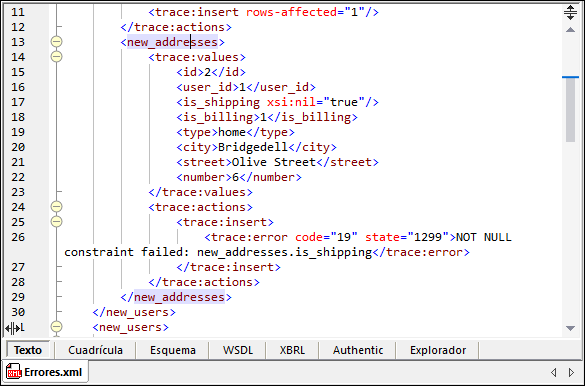Click the trace:error code attribute
Screen dimensions: 585x386
(x=309, y=237)
